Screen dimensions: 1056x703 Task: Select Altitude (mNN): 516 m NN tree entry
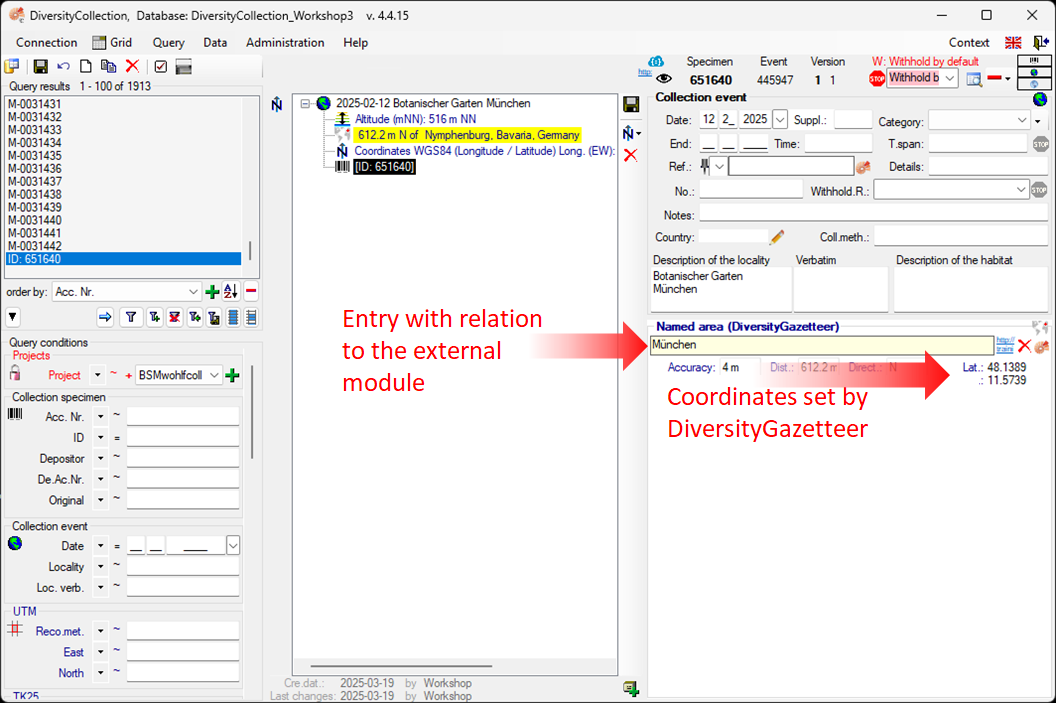(x=416, y=119)
